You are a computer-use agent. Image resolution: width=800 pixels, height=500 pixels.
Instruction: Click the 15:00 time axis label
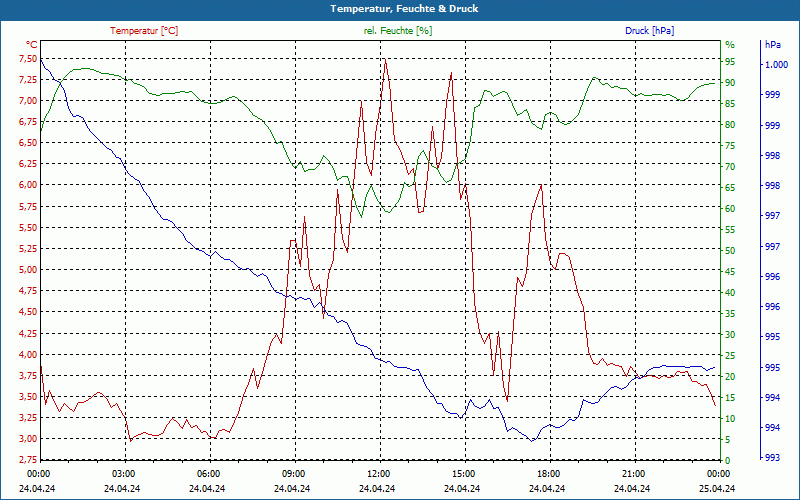[463, 474]
